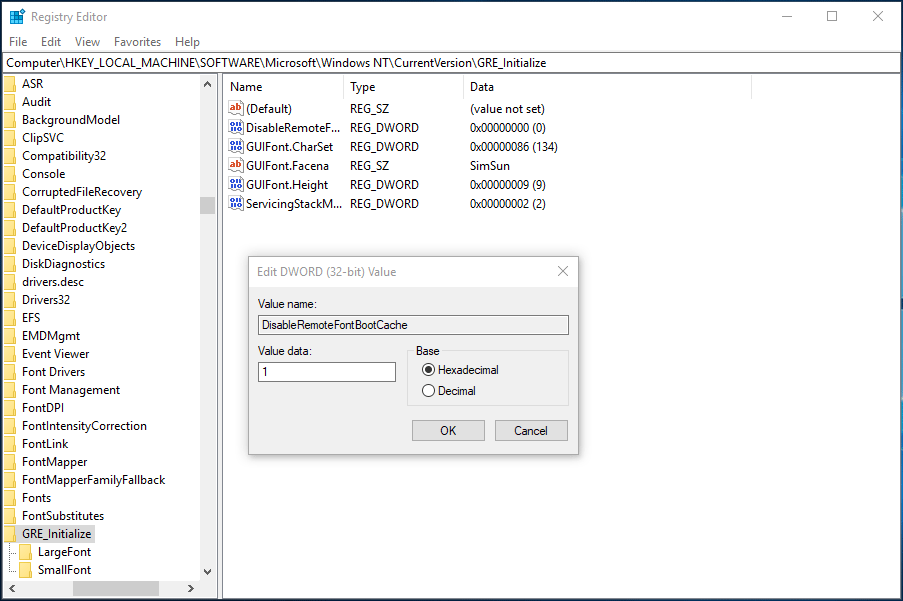Click the LargeFont folder icon
Image resolution: width=903 pixels, height=601 pixels.
pyautogui.click(x=25, y=552)
